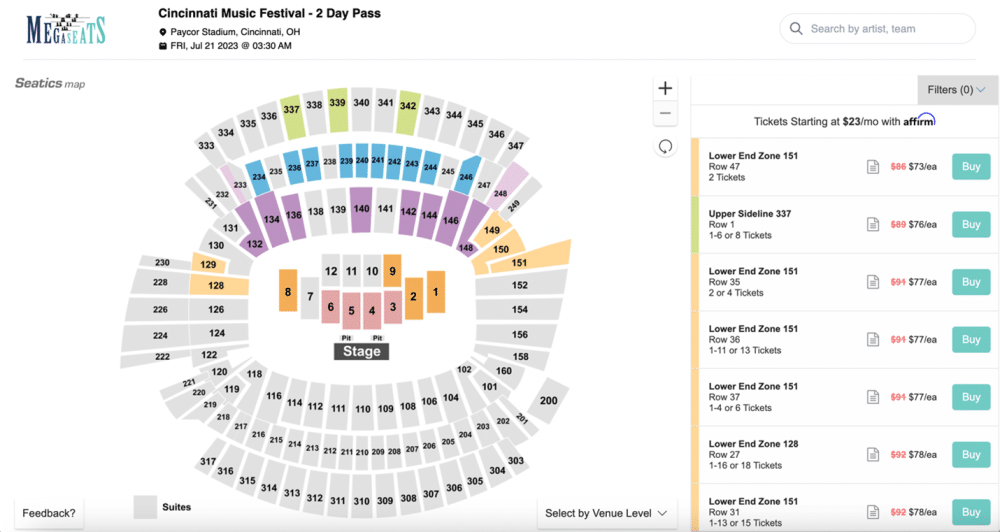Open the affirm financing link

click(x=919, y=121)
